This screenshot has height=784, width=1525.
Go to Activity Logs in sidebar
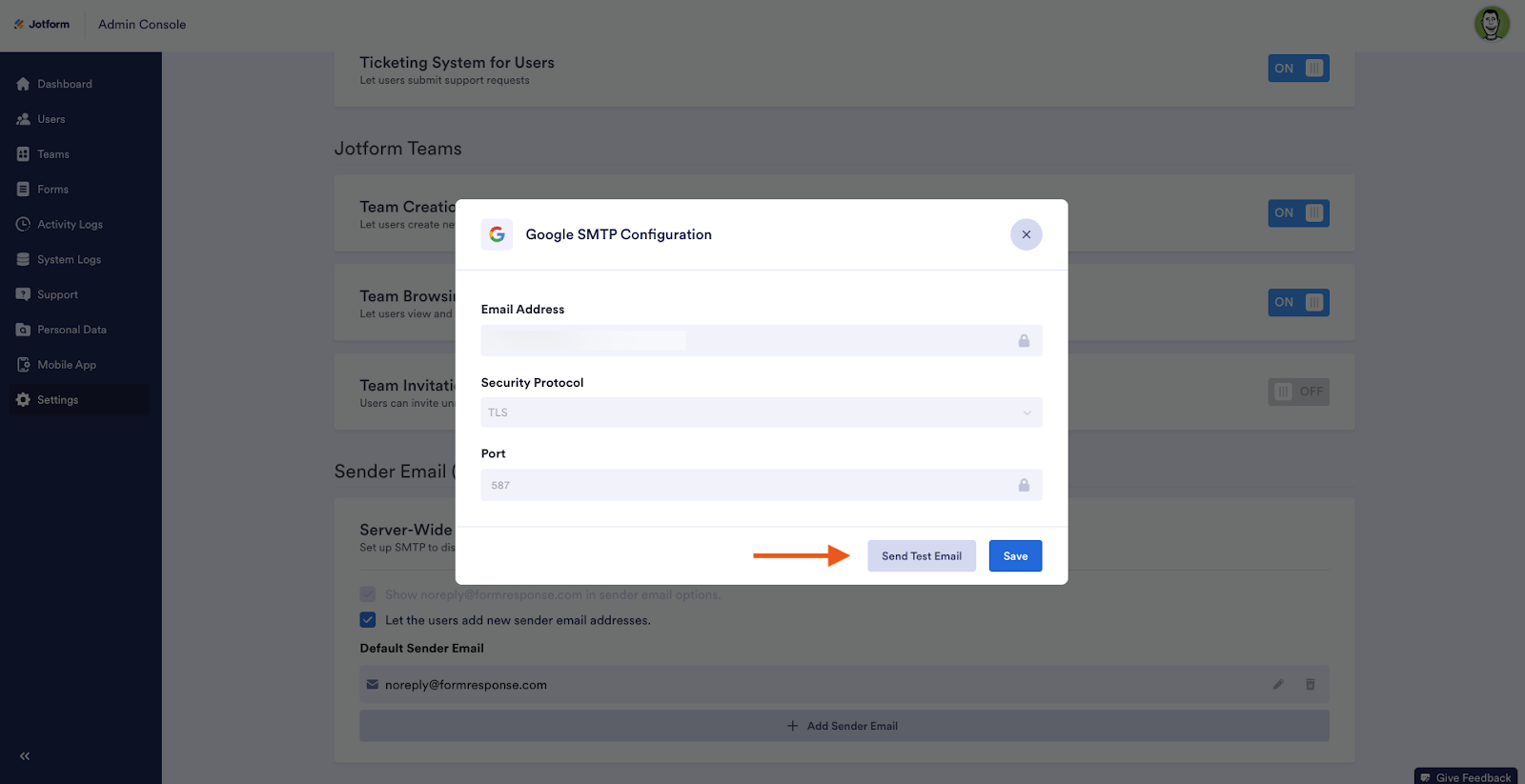tap(70, 225)
